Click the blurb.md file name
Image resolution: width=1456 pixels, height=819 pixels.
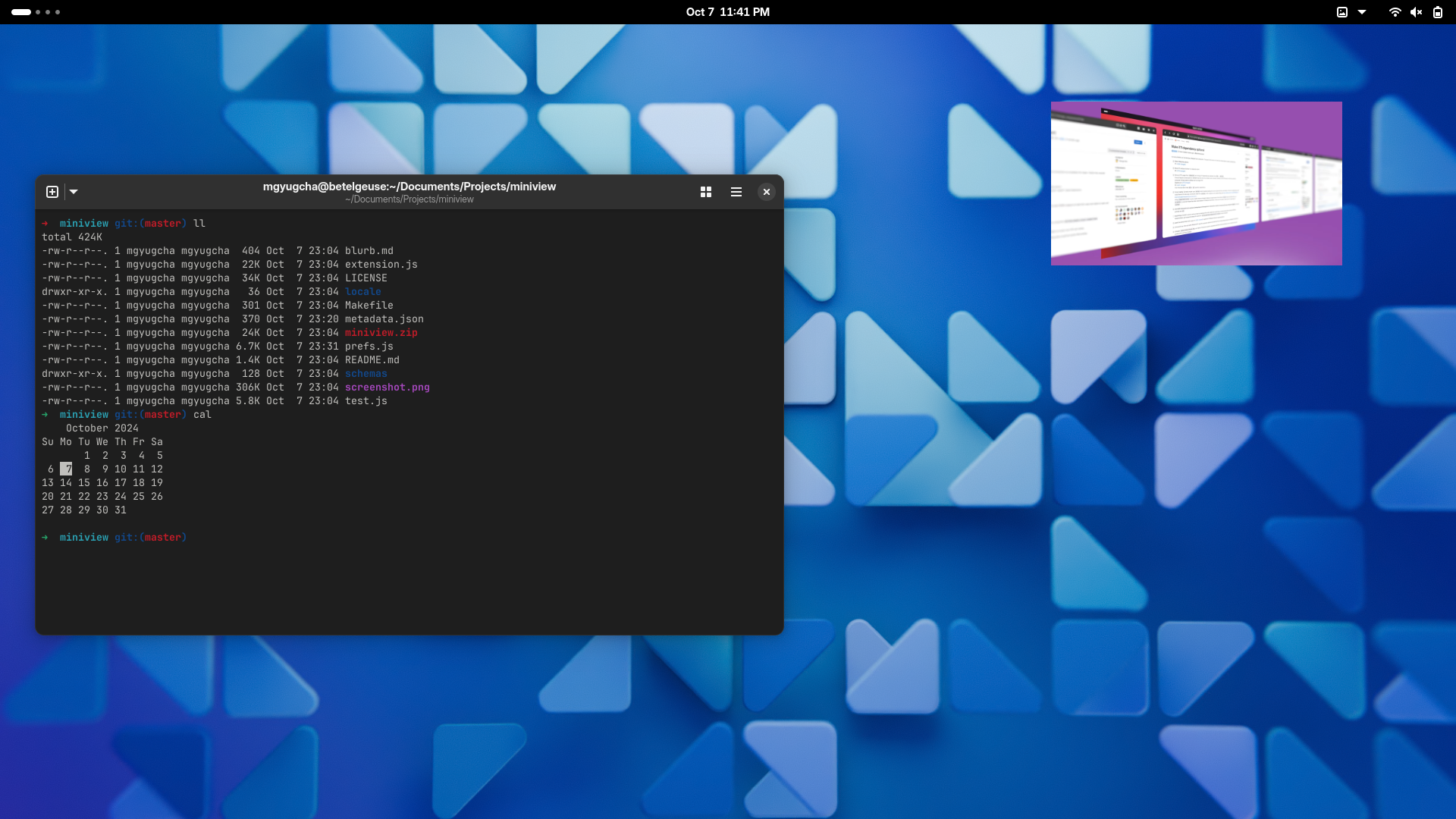(369, 251)
